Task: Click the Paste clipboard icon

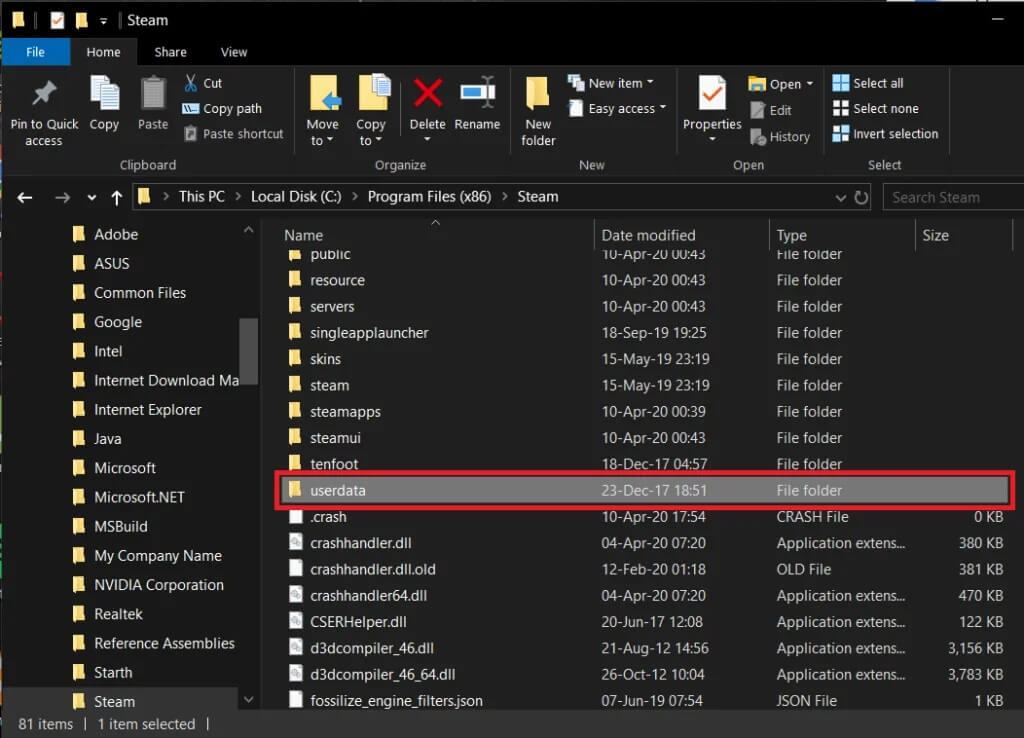Action: (153, 93)
